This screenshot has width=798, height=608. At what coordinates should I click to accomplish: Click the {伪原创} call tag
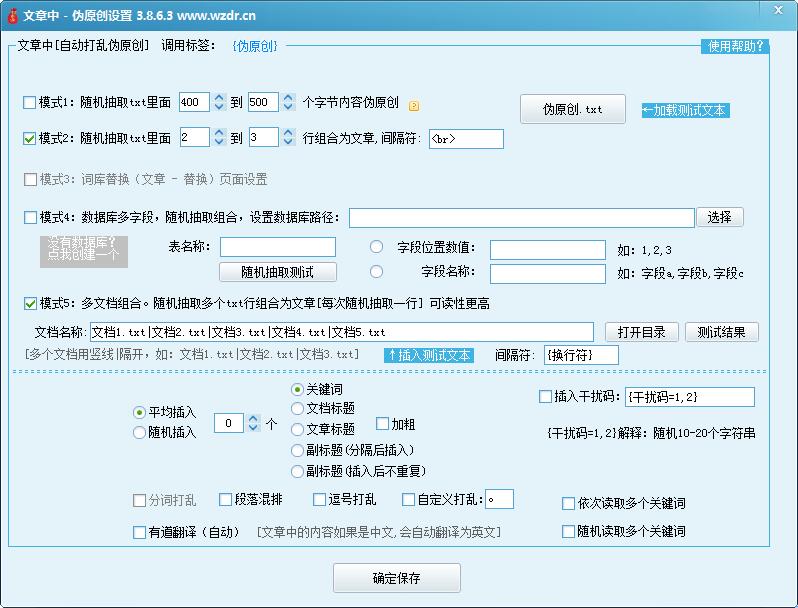[x=255, y=46]
